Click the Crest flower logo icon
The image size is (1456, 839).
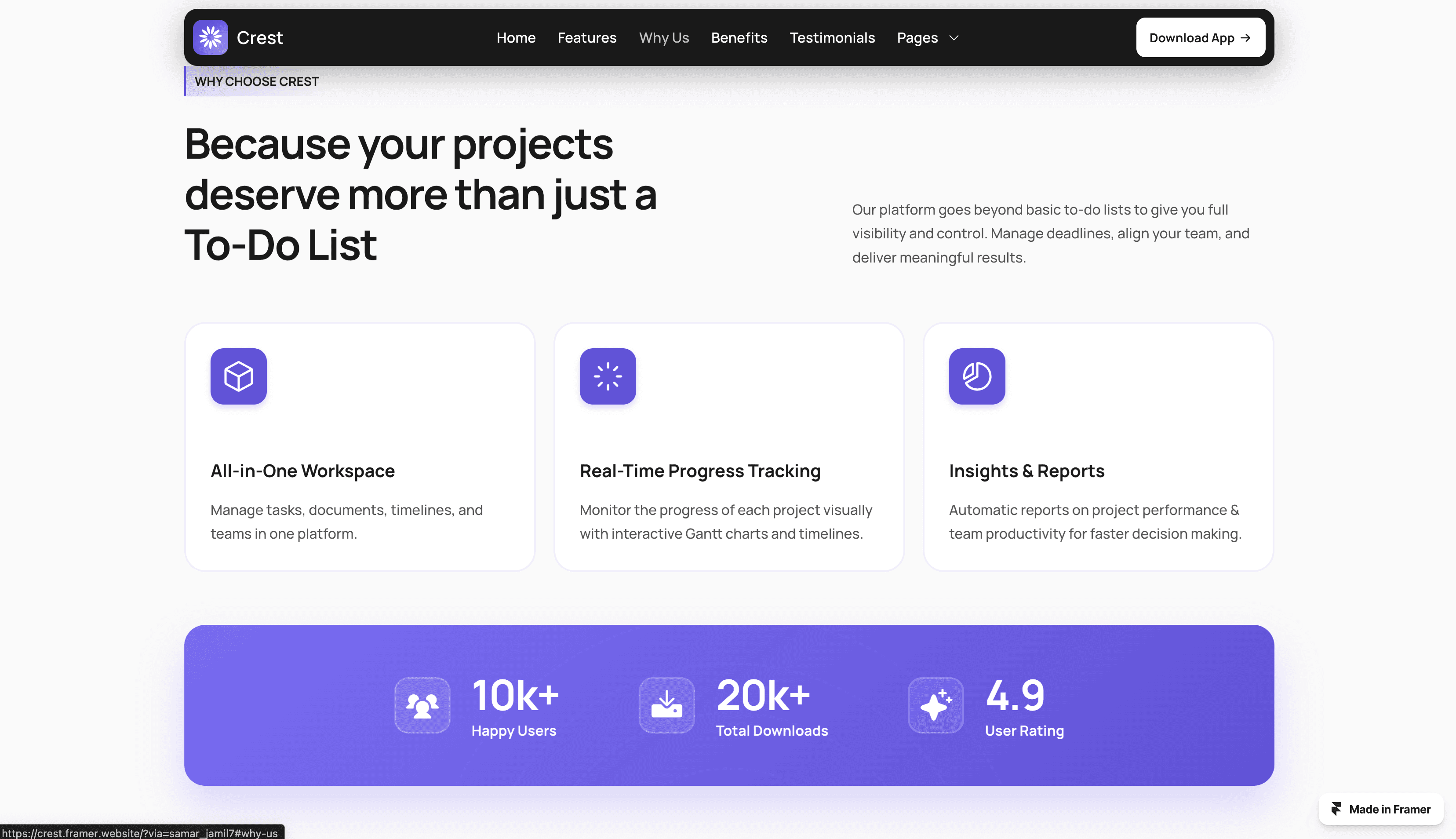click(x=210, y=37)
